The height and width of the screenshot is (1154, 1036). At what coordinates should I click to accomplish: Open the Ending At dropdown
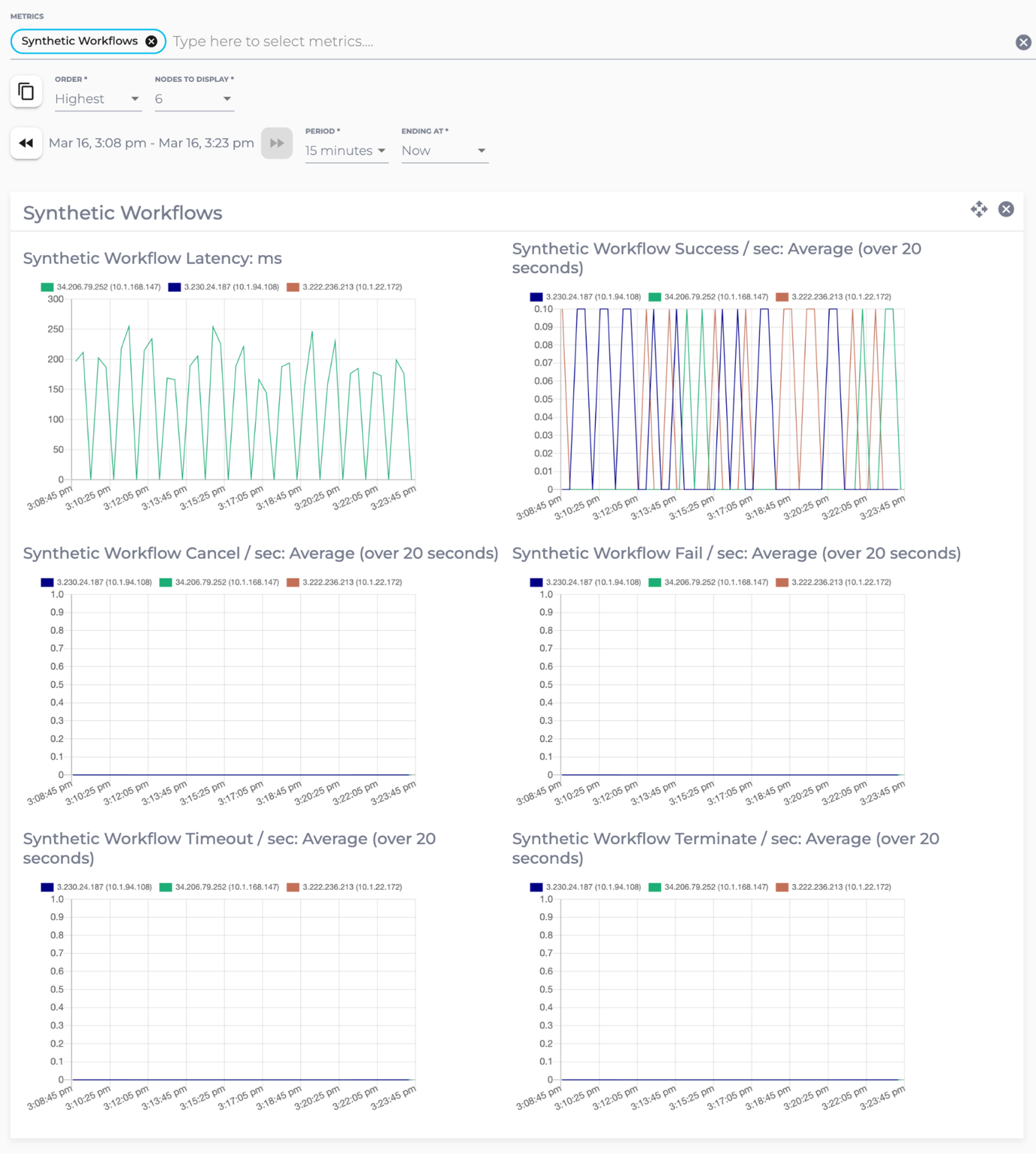pyautogui.click(x=444, y=151)
